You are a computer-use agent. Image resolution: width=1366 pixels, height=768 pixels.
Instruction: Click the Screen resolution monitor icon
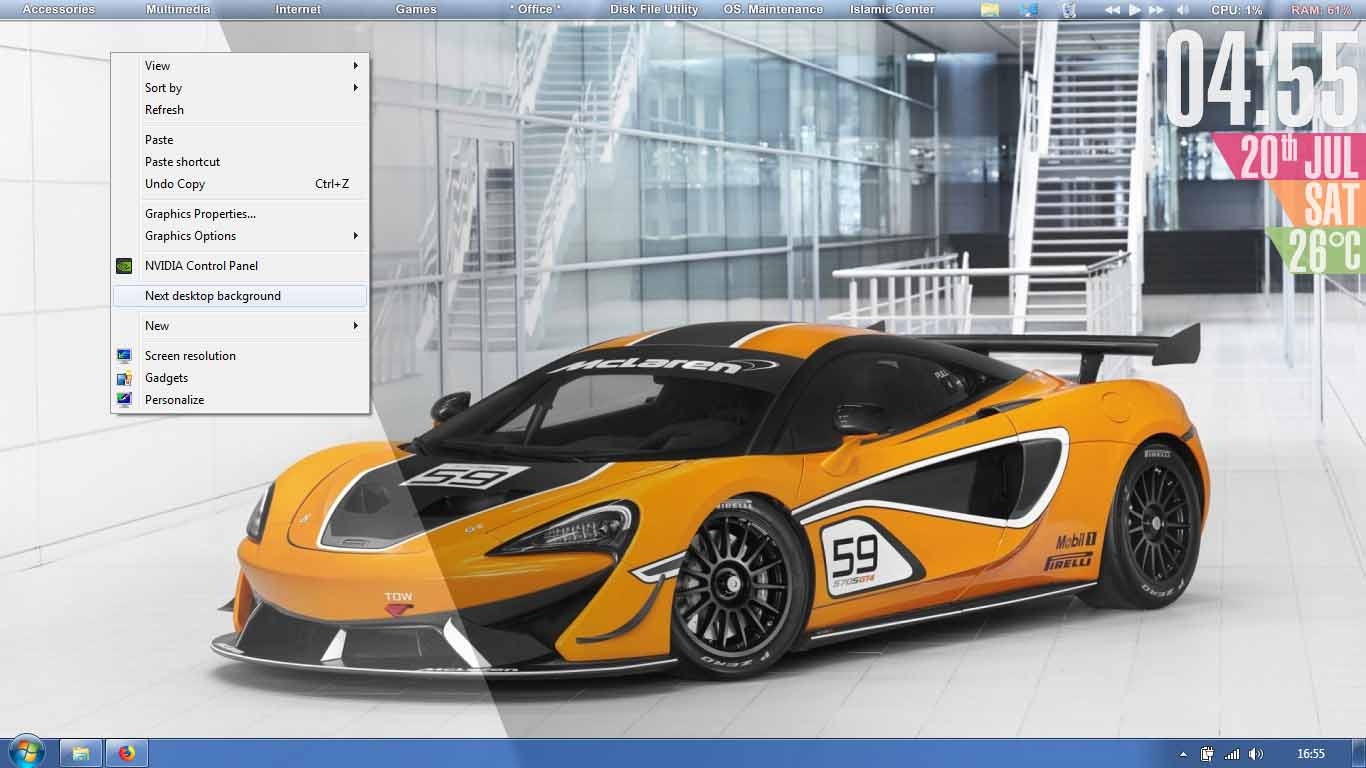point(124,356)
